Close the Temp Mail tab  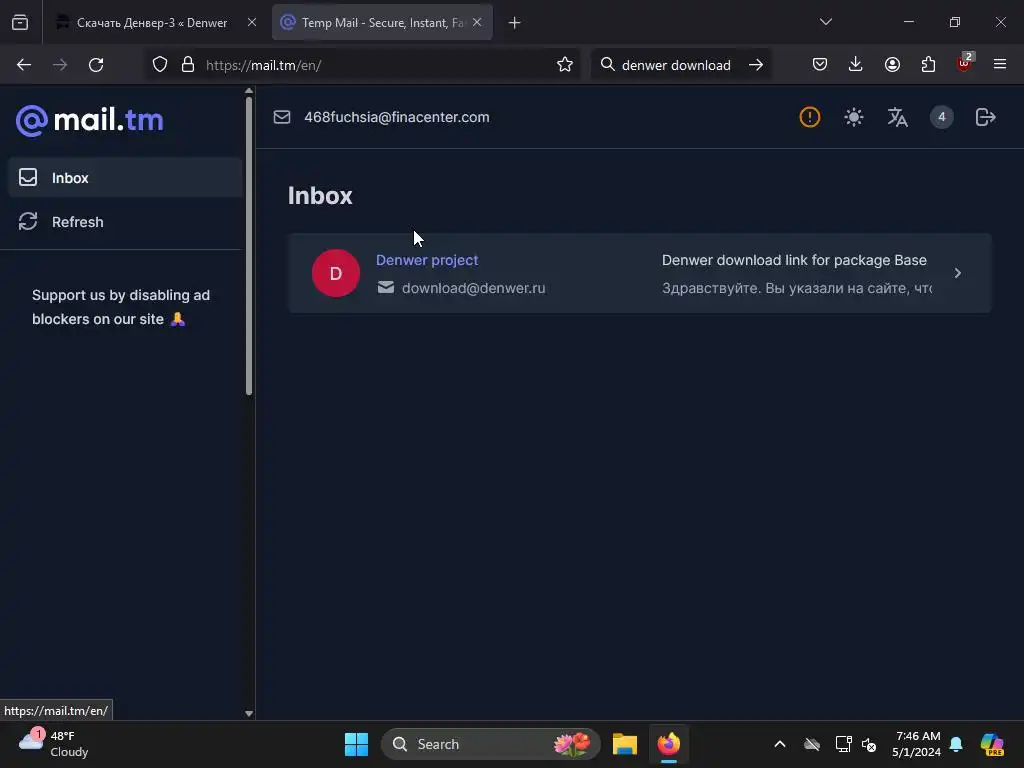pos(477,22)
